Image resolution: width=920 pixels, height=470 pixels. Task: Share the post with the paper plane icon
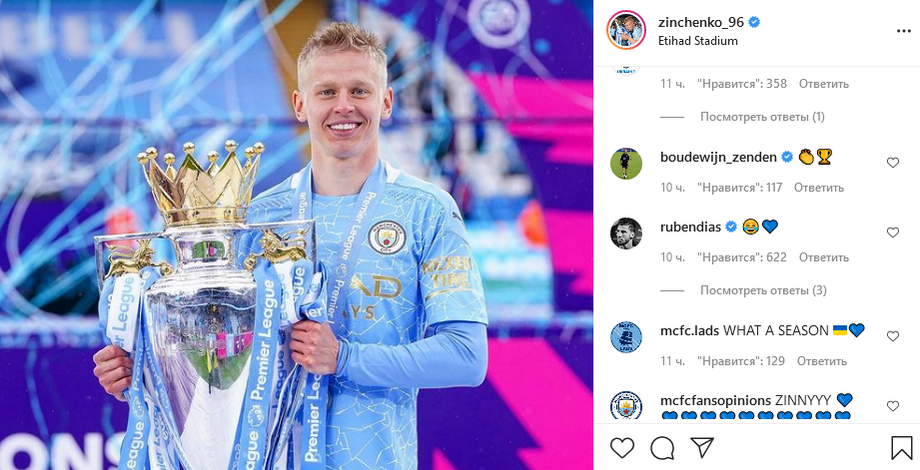(702, 448)
